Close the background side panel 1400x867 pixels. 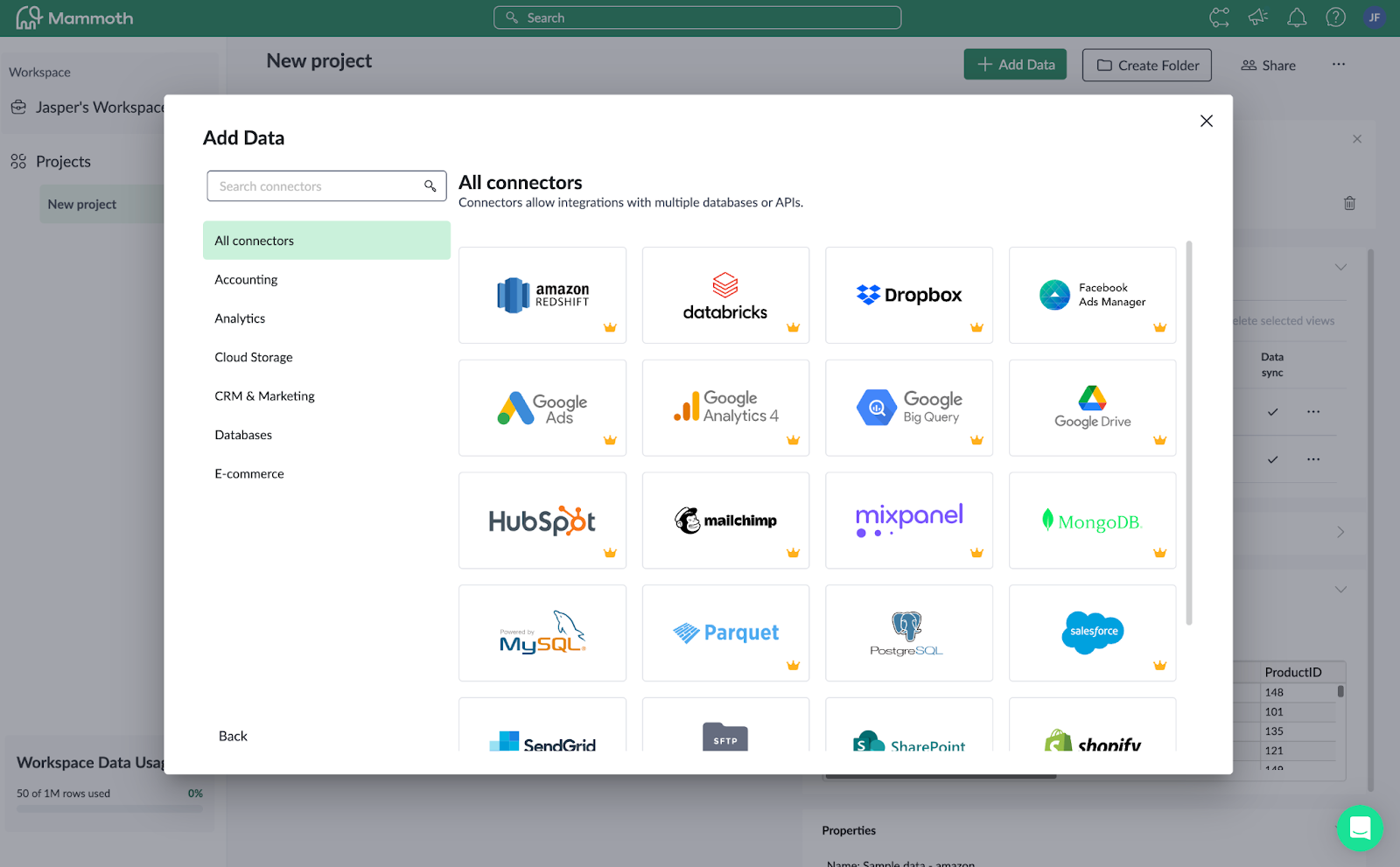coord(1357,139)
